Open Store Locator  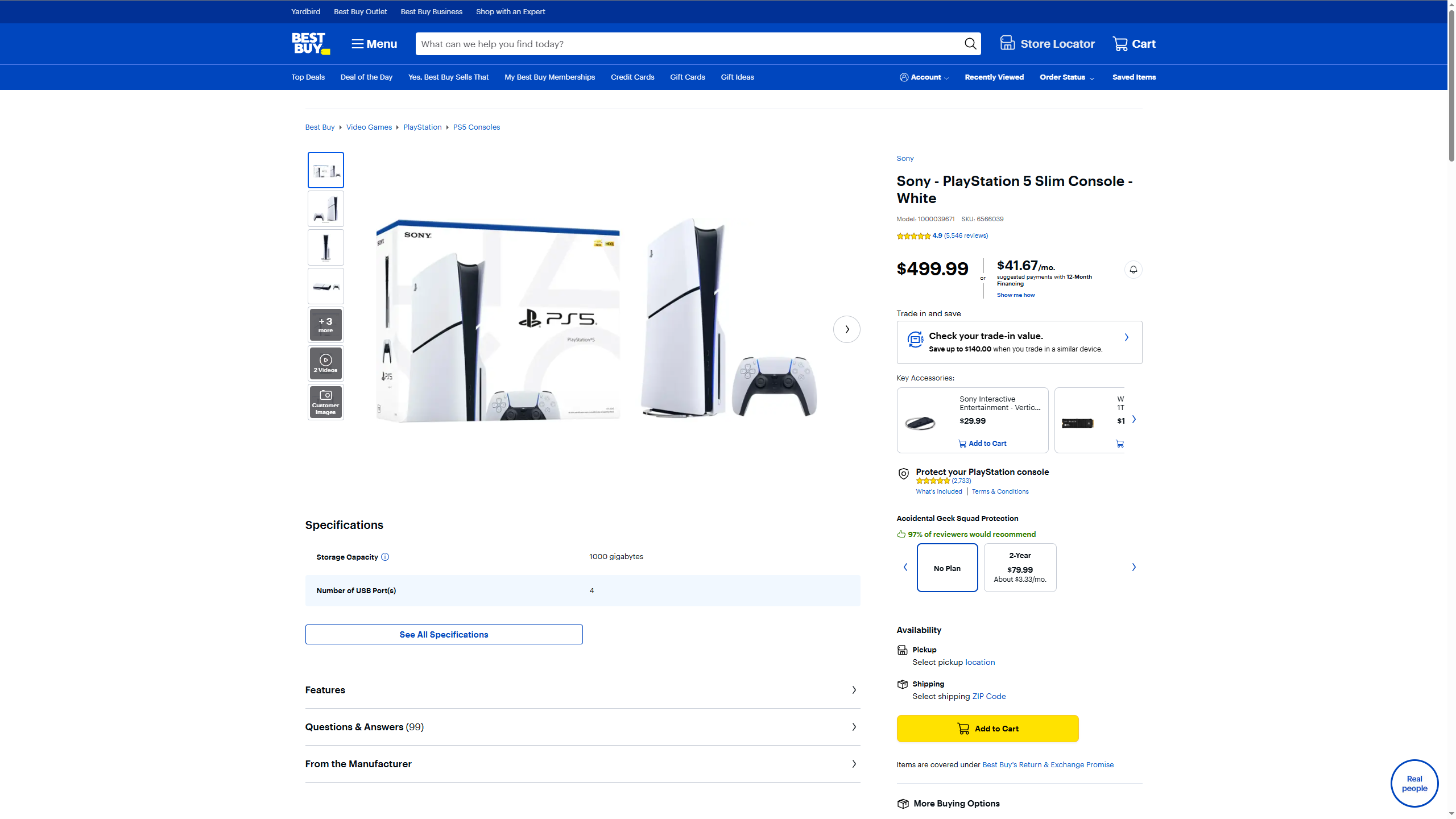[x=1047, y=44]
